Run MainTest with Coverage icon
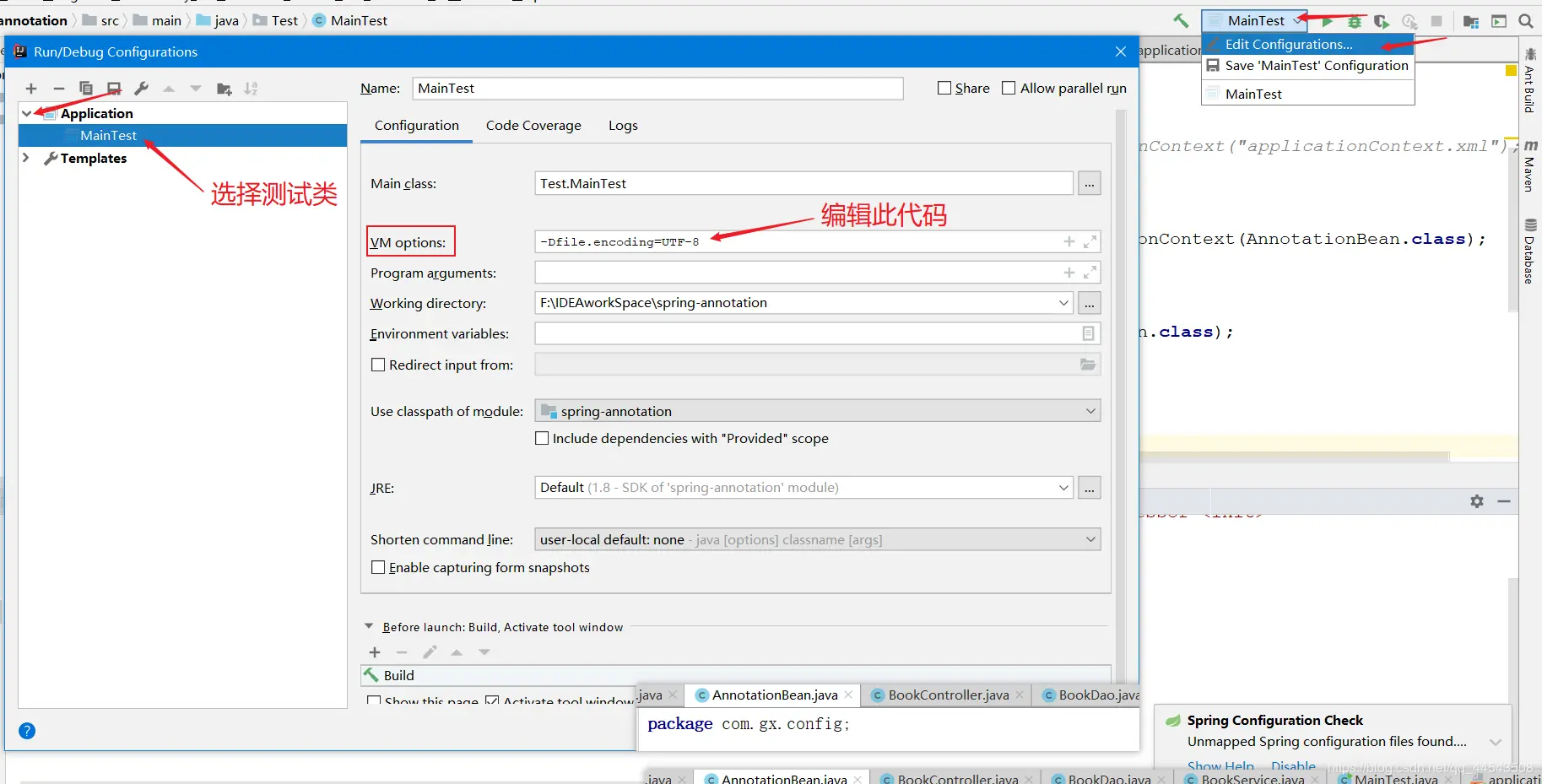Image resolution: width=1542 pixels, height=784 pixels. [x=1382, y=21]
